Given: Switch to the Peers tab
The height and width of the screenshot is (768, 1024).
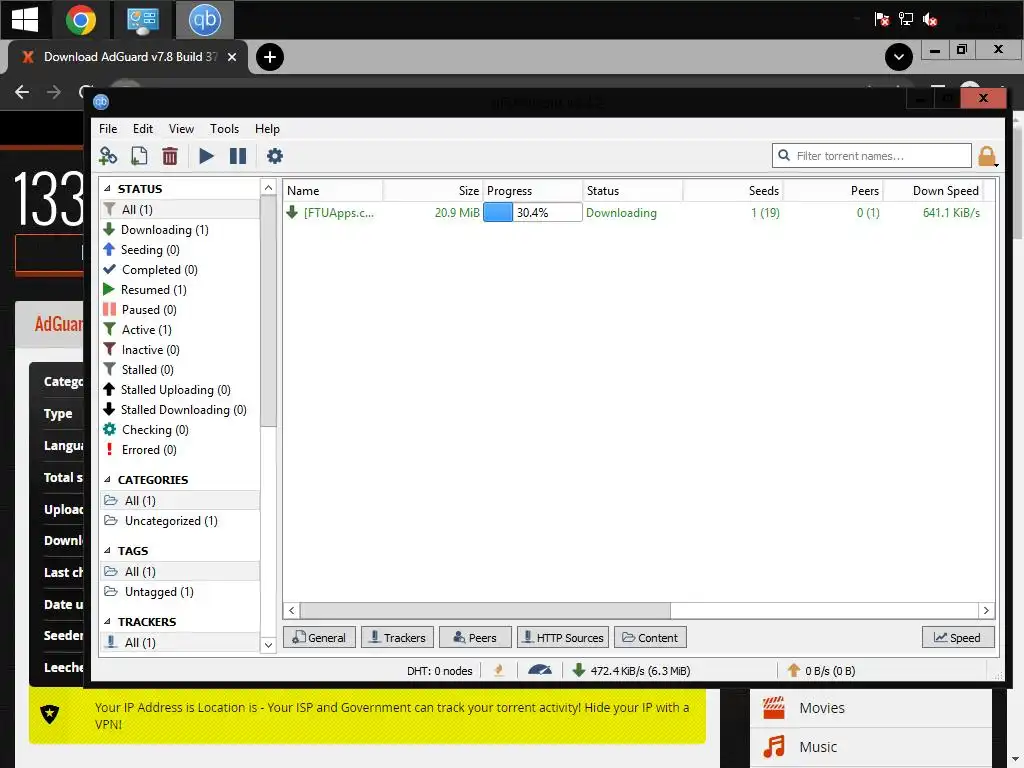Looking at the screenshot, I should pyautogui.click(x=475, y=637).
